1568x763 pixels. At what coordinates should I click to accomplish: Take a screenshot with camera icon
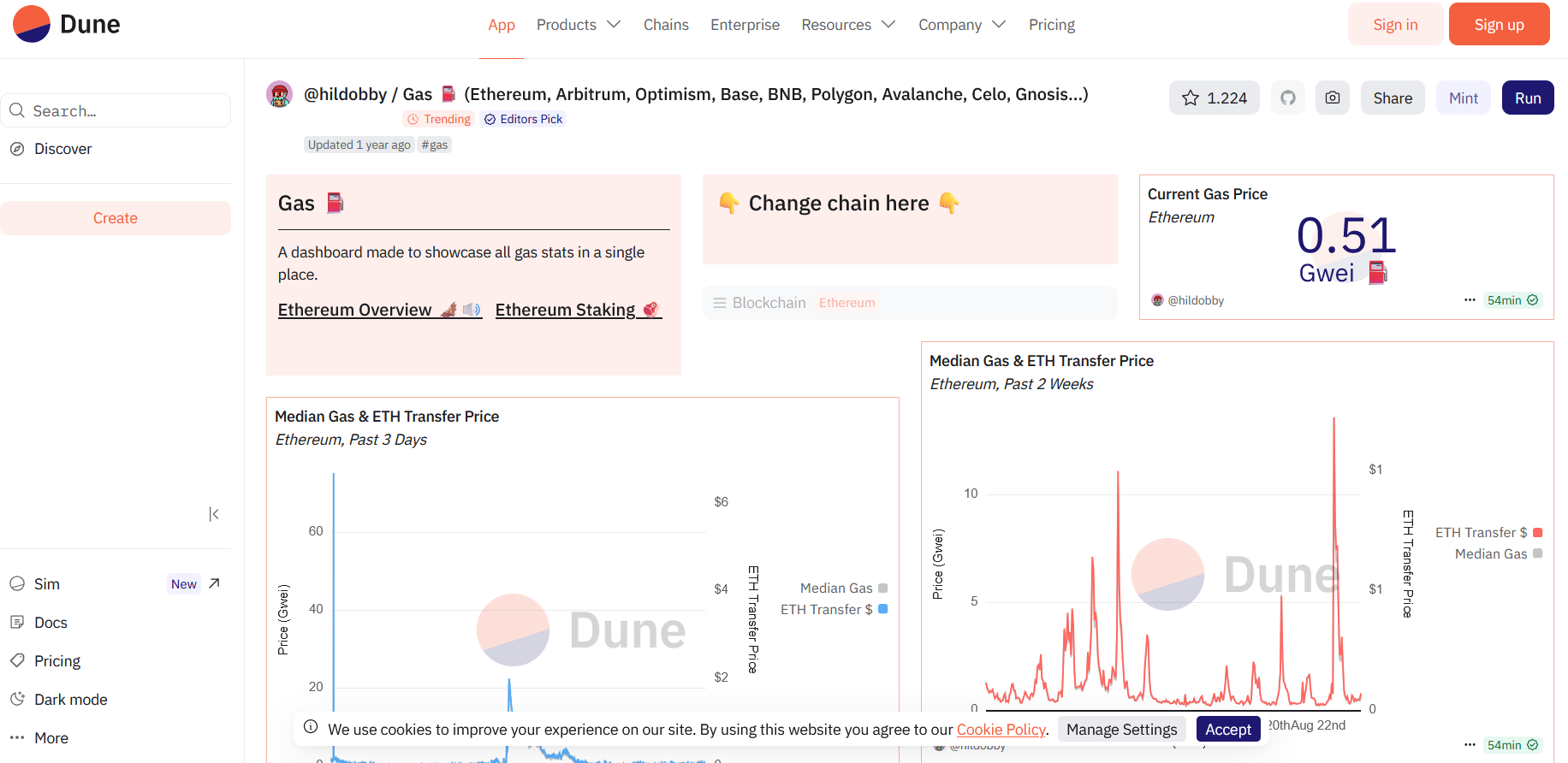coord(1333,98)
